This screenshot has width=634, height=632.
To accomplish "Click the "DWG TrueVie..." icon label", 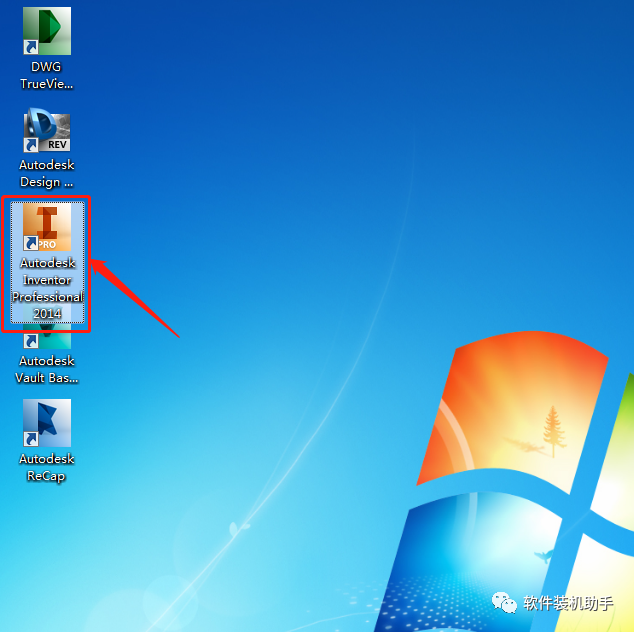I will coord(47,75).
